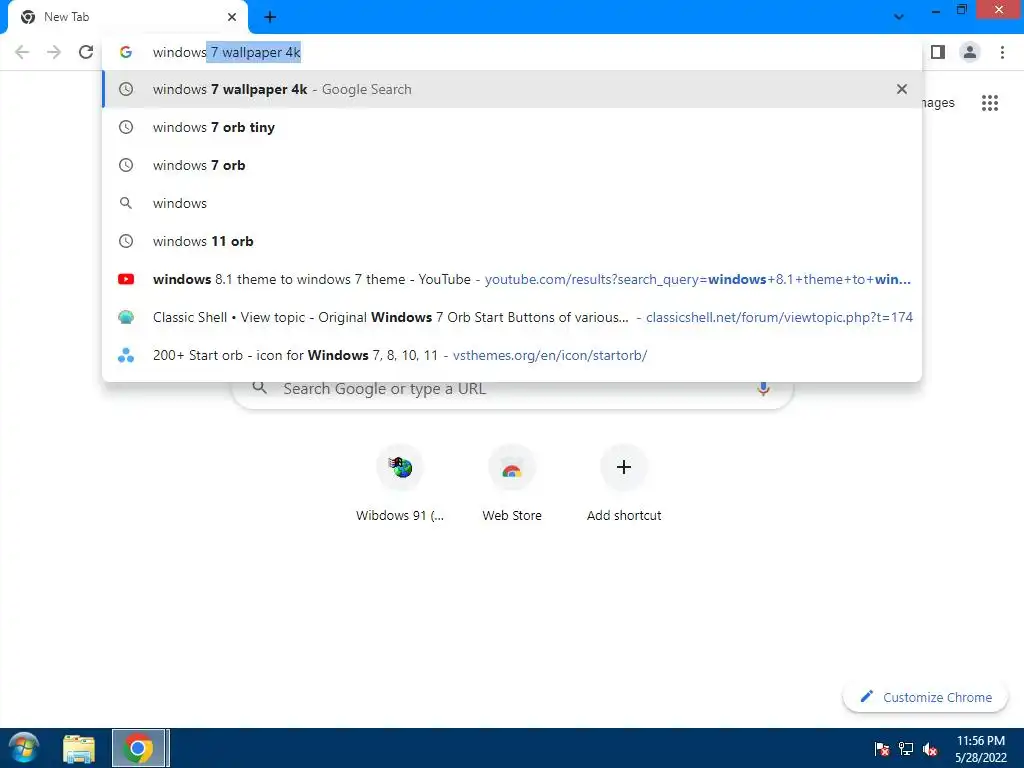This screenshot has width=1024, height=768.
Task: Click the YouTube icon in suggestions
Action: click(126, 279)
